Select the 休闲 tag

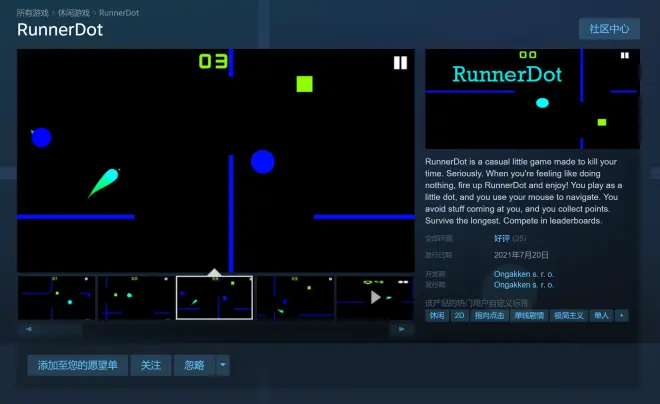[x=437, y=316]
